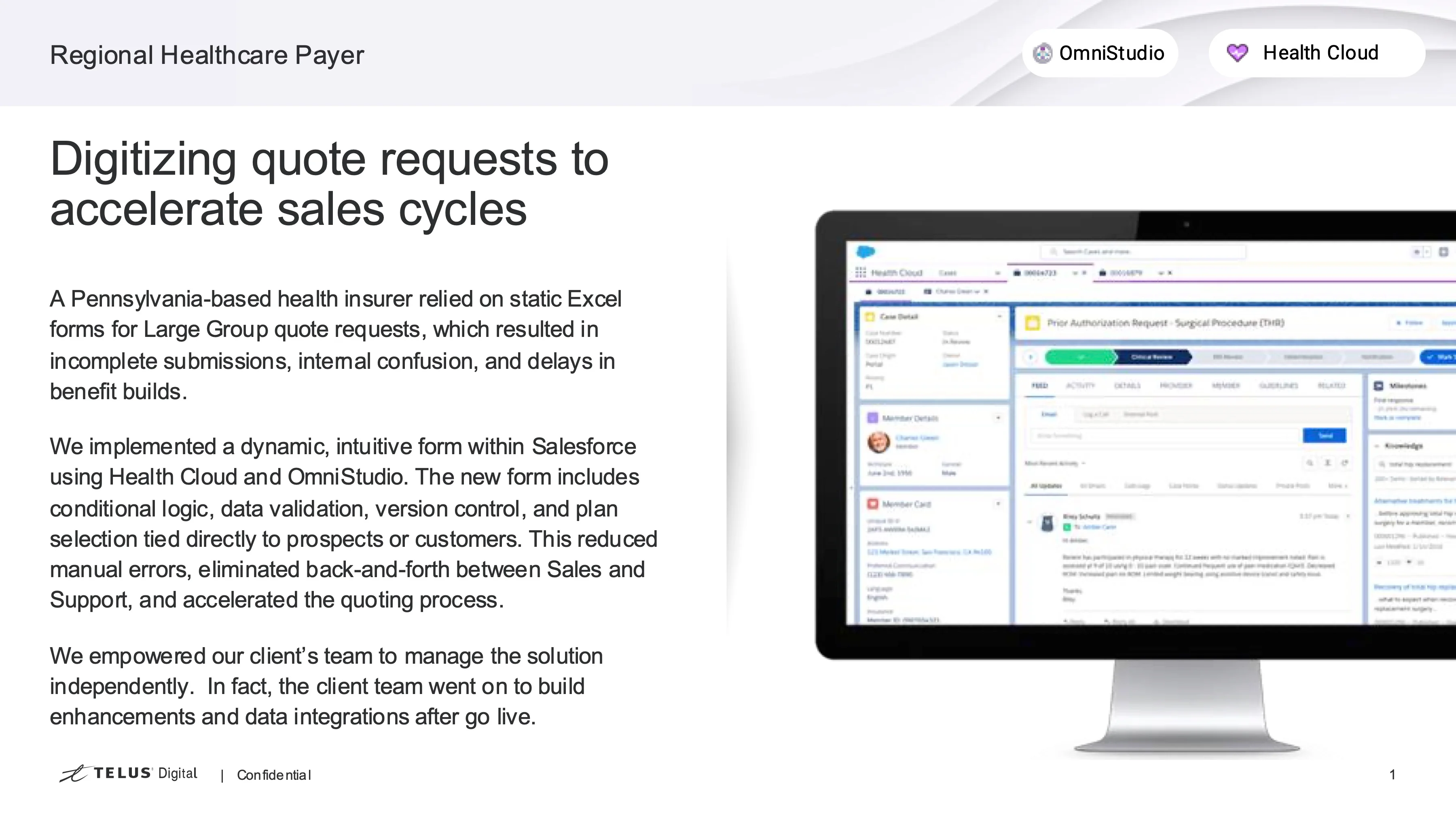Image resolution: width=1456 pixels, height=819 pixels.
Task: Click the yellow Prior Authorization case icon
Action: pos(1032,323)
